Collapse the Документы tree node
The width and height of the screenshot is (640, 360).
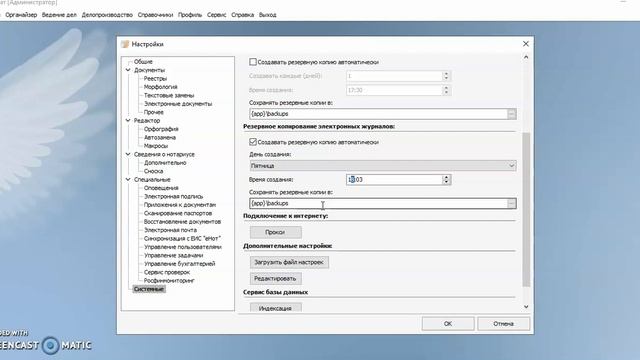[128, 70]
